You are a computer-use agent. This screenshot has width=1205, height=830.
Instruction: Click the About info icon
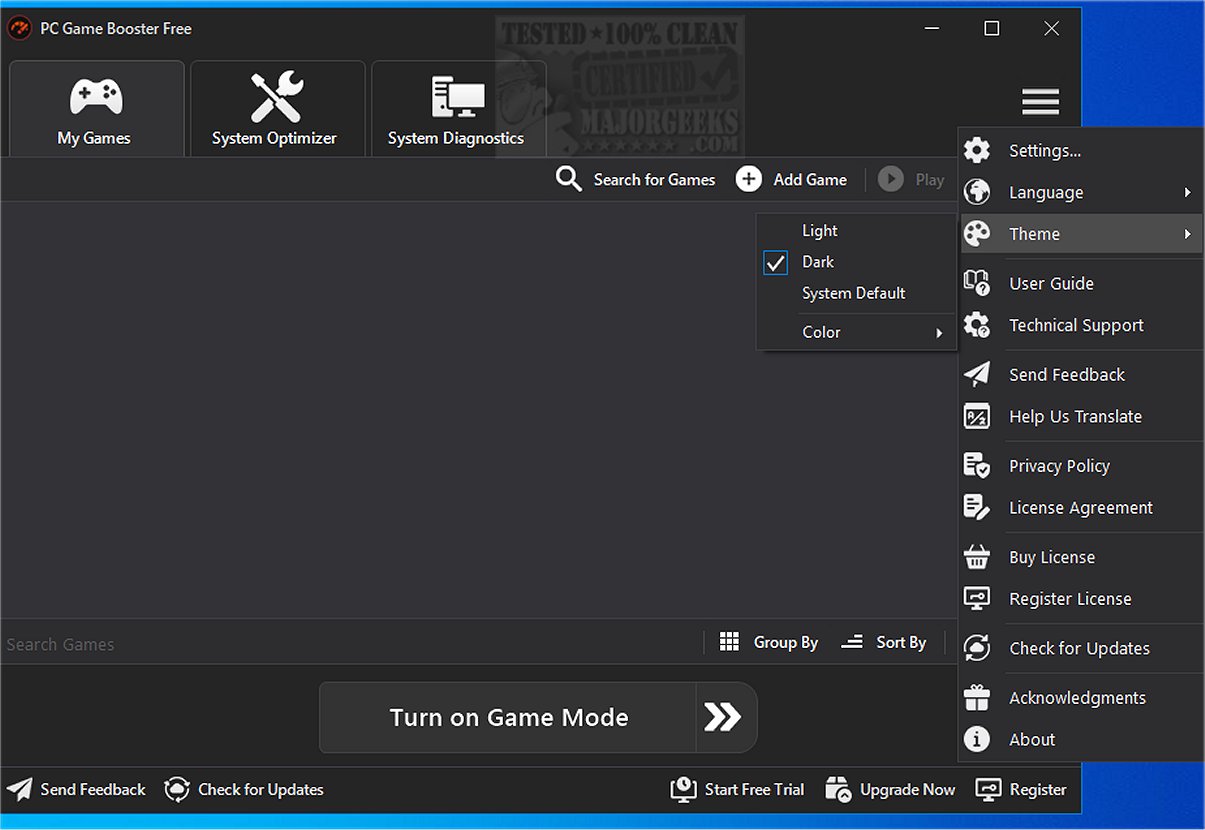tap(977, 739)
